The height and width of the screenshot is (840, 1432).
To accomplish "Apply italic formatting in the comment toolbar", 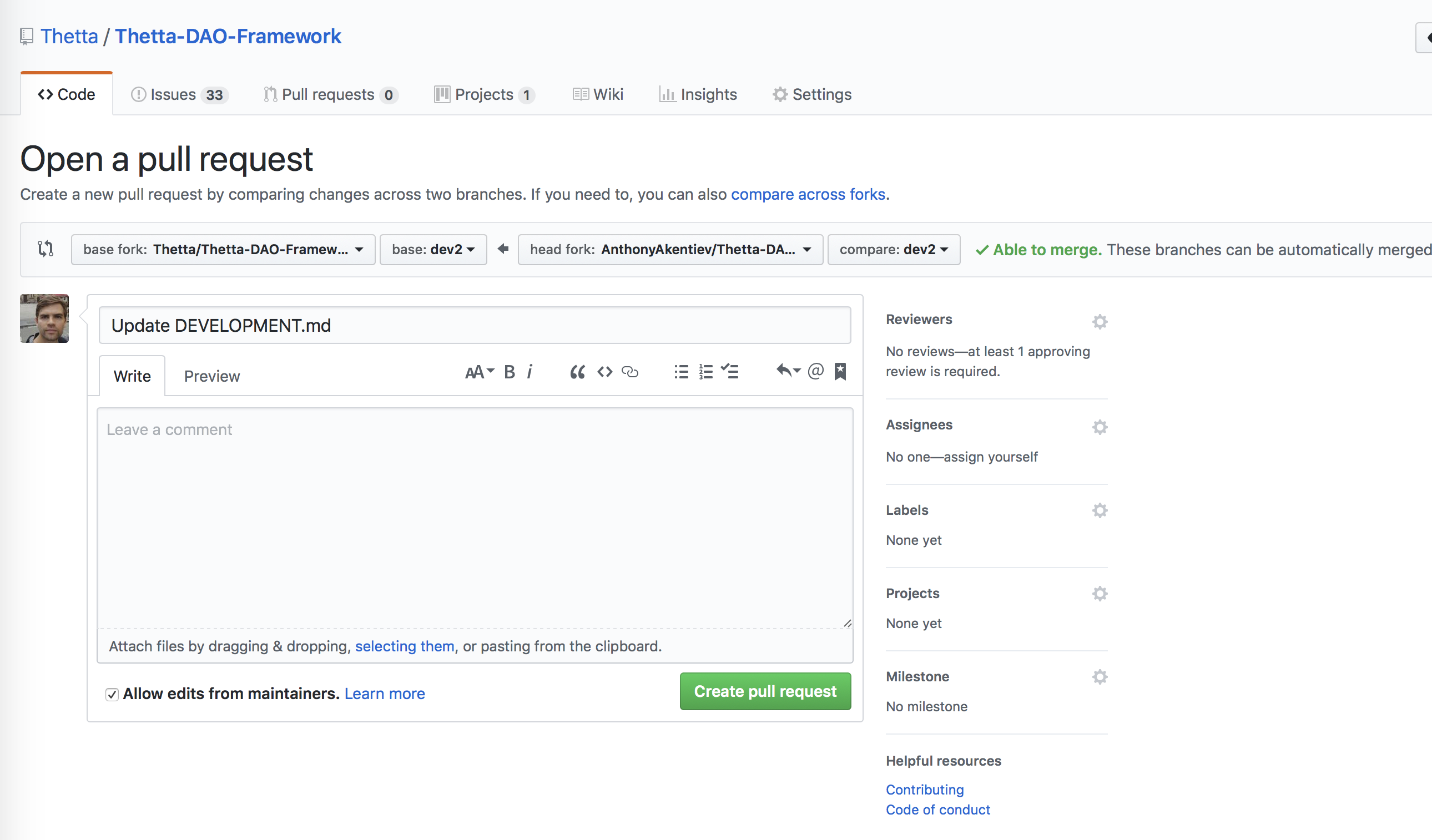I will (530, 372).
